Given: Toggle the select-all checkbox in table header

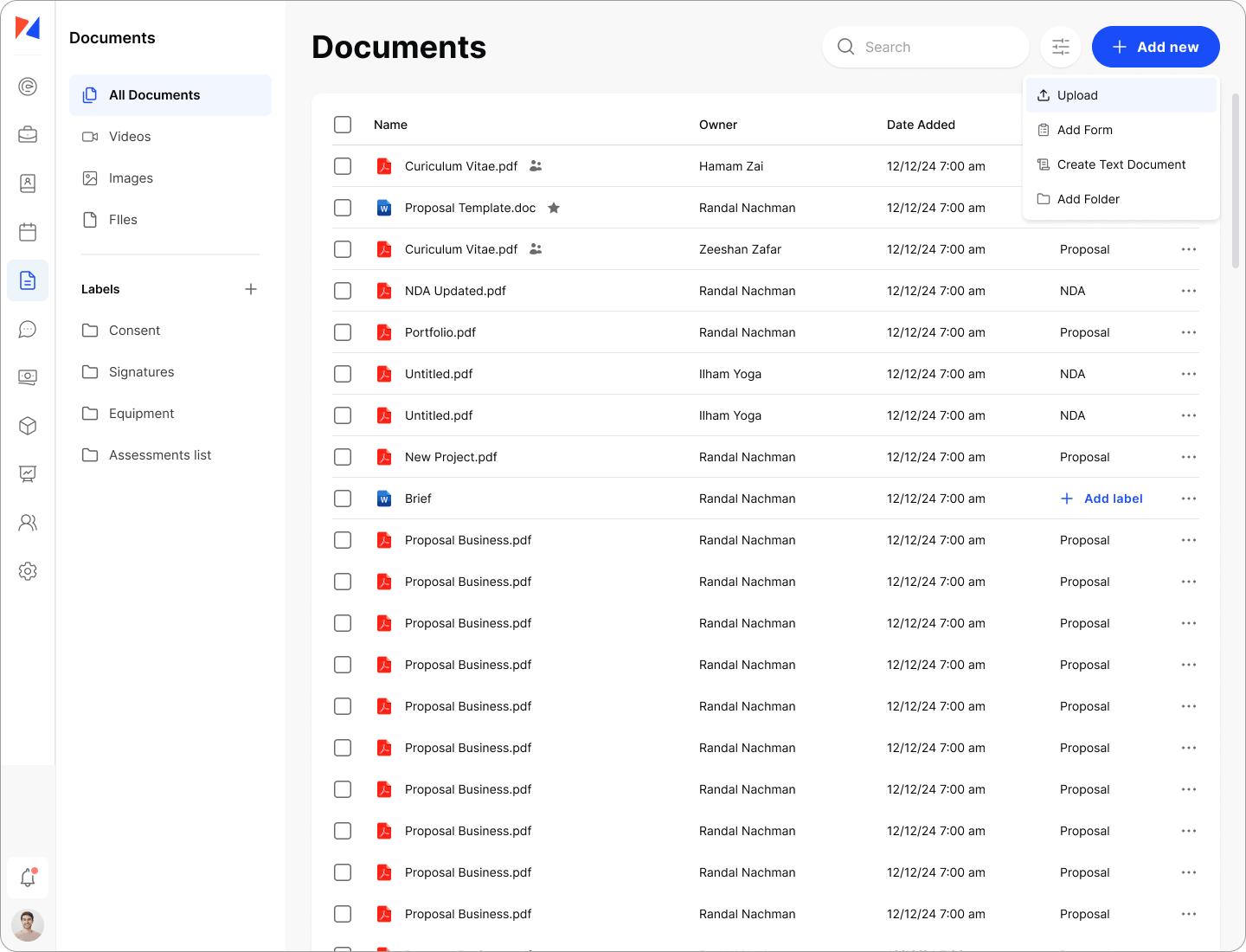Looking at the screenshot, I should [x=343, y=125].
